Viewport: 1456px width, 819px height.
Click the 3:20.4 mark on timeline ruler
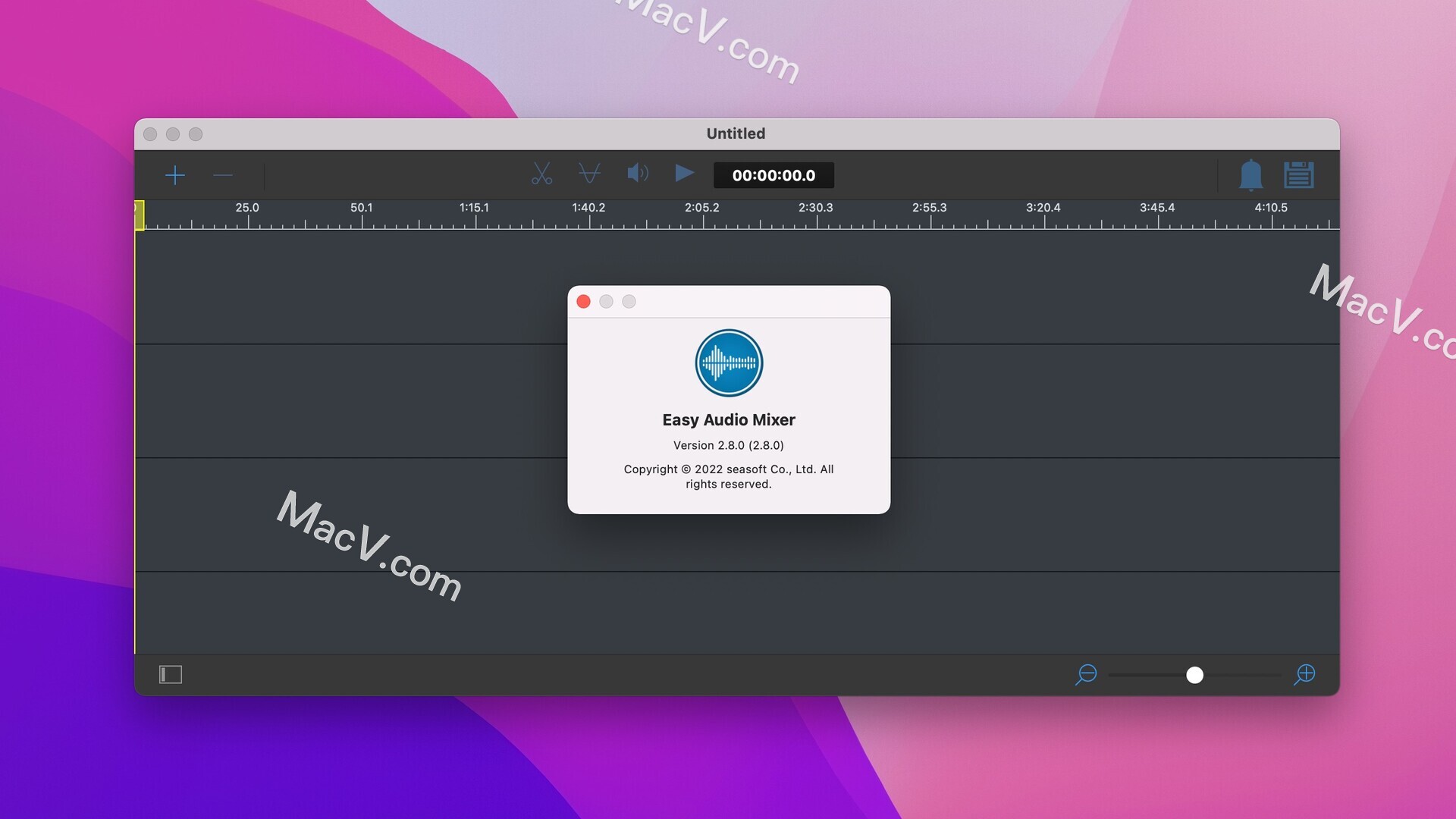(x=1043, y=208)
